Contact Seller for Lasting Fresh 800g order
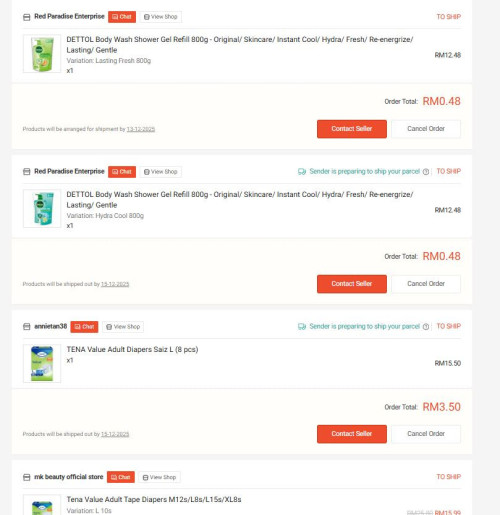The image size is (500, 515). [x=352, y=129]
